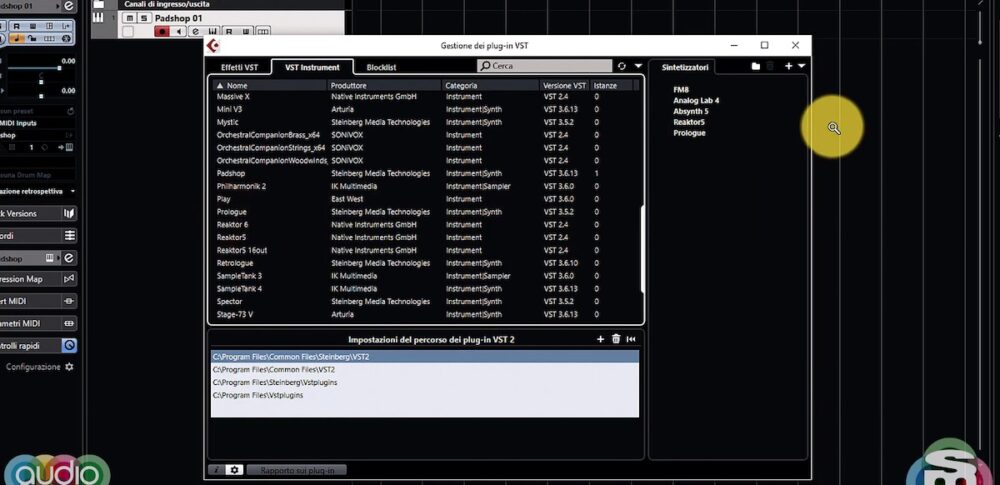Click the plug-in information 'i' icon
This screenshot has height=485, width=1000.
216,469
